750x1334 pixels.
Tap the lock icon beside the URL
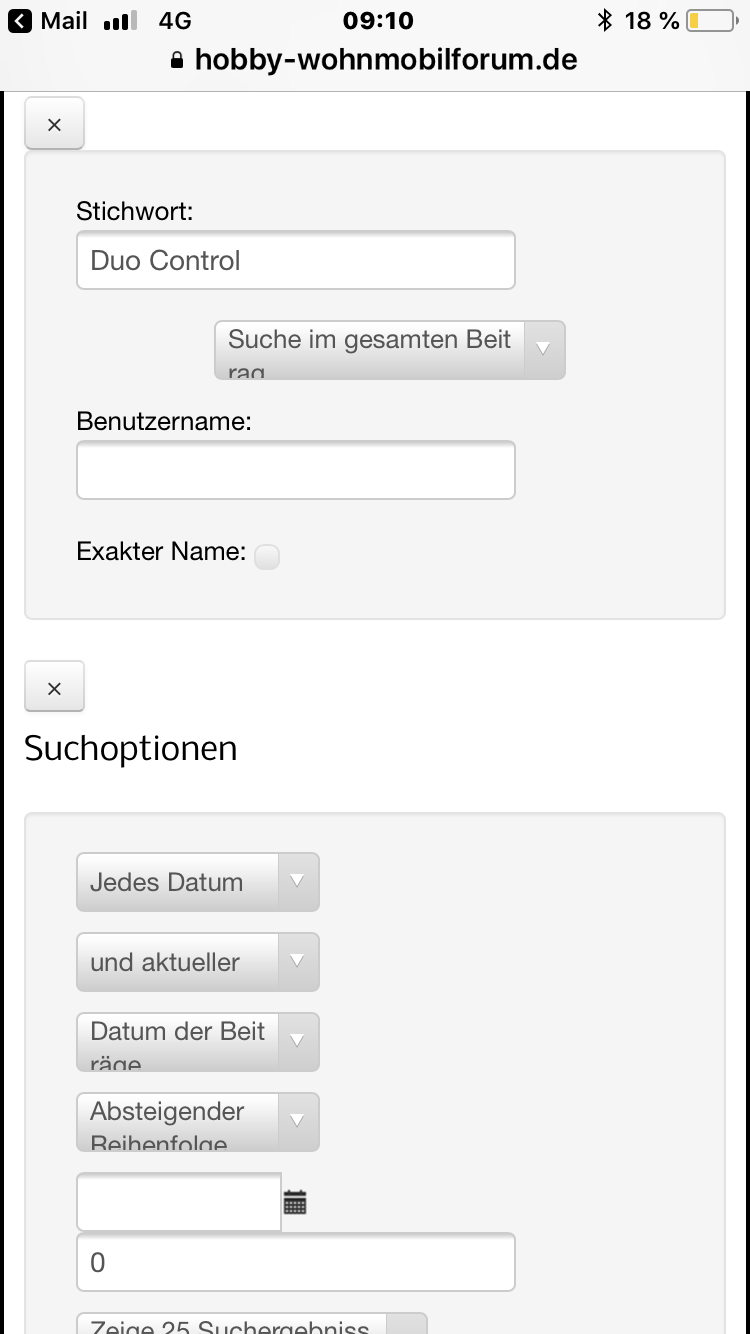178,60
